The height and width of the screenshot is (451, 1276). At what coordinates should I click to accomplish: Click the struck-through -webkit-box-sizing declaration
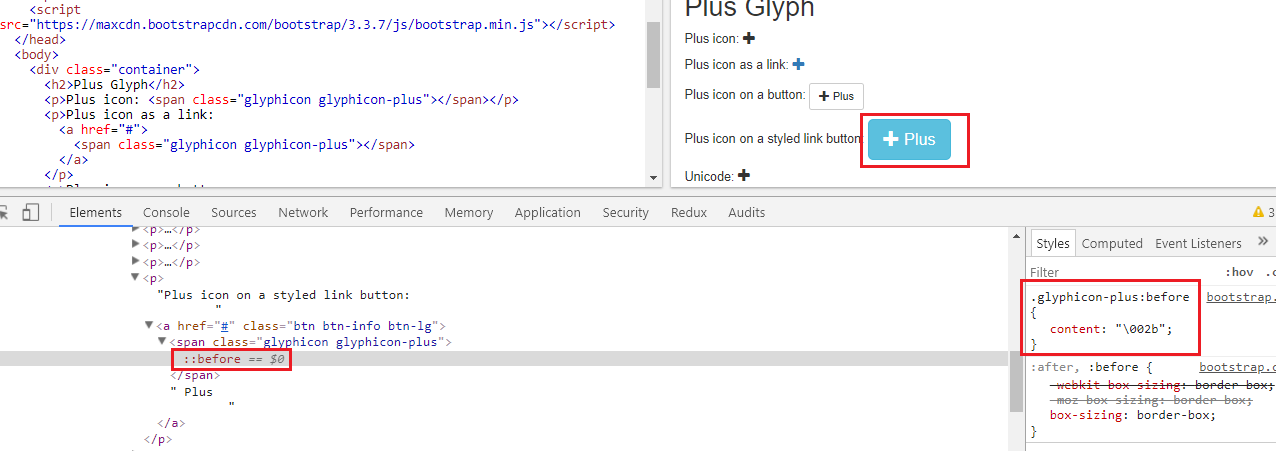1162,383
